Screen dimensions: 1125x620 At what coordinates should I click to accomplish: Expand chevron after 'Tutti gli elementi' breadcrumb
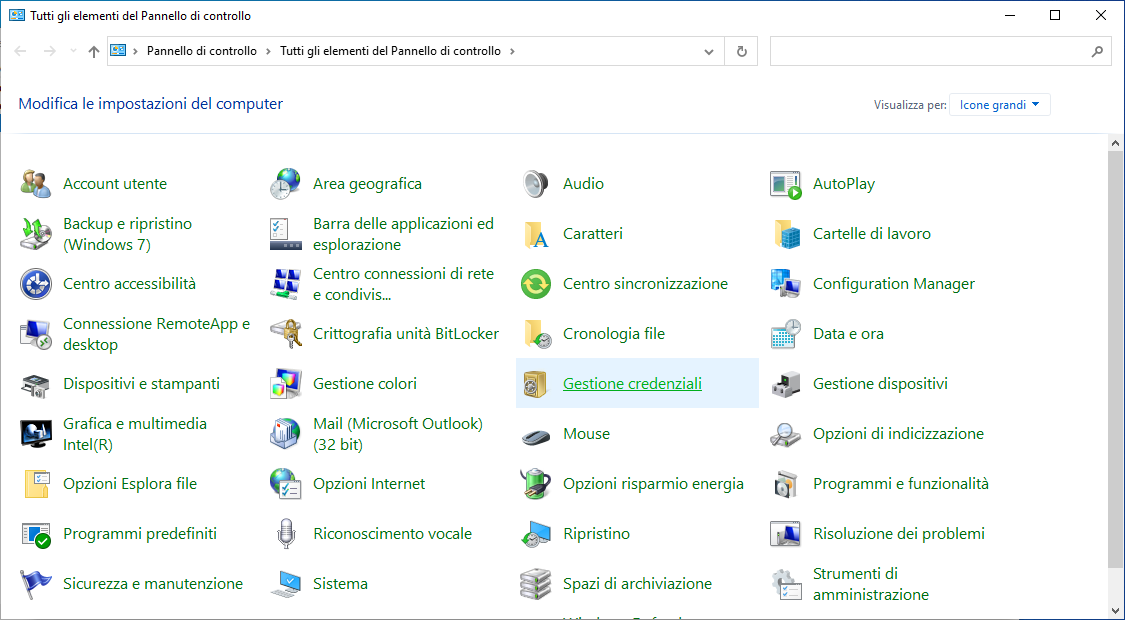pos(512,52)
